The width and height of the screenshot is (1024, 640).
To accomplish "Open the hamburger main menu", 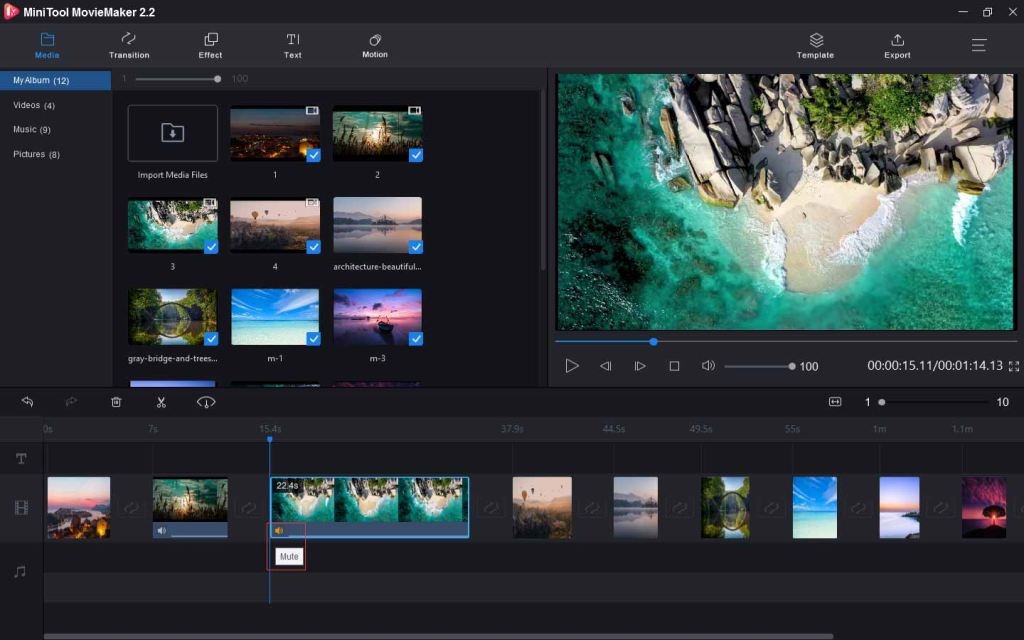I will [978, 45].
